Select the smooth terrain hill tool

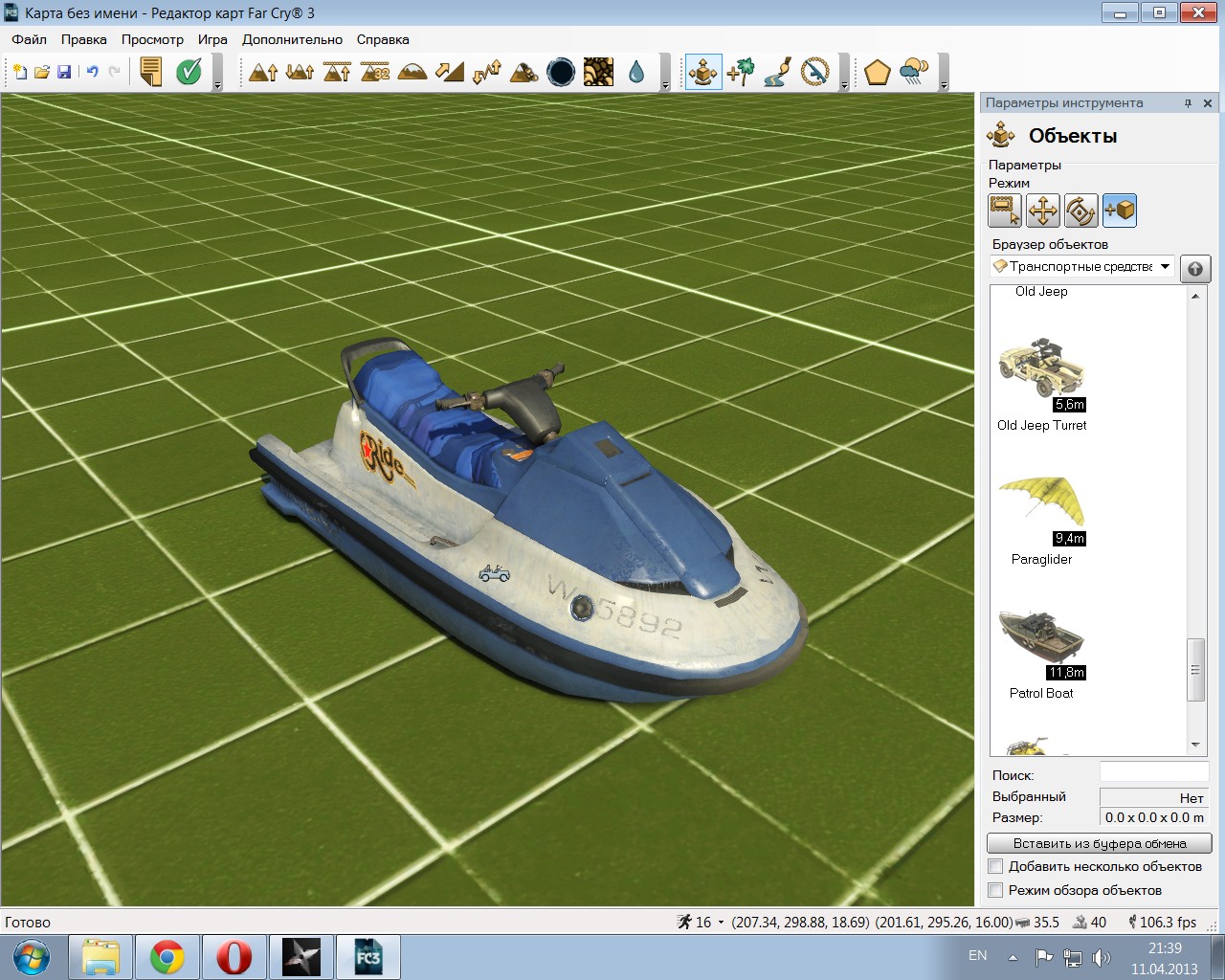click(x=412, y=72)
